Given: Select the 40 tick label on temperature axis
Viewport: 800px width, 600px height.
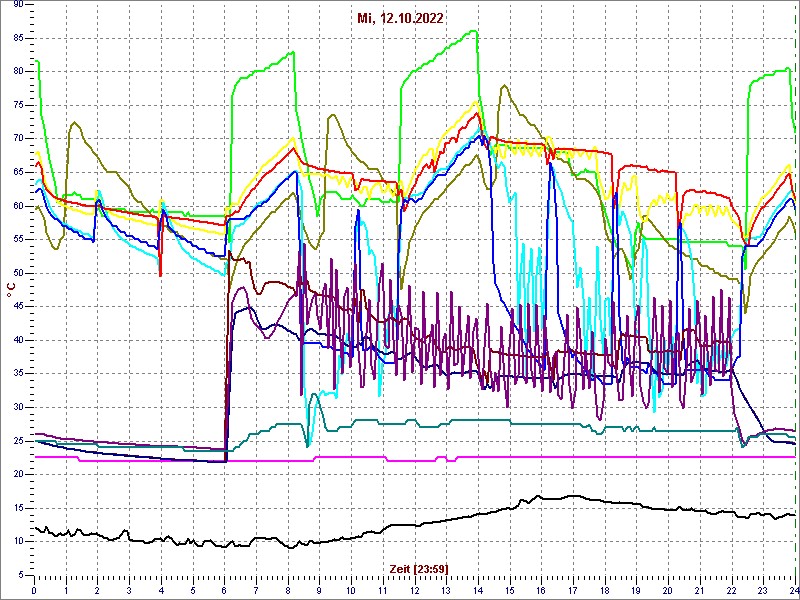Looking at the screenshot, I should pyautogui.click(x=18, y=341).
